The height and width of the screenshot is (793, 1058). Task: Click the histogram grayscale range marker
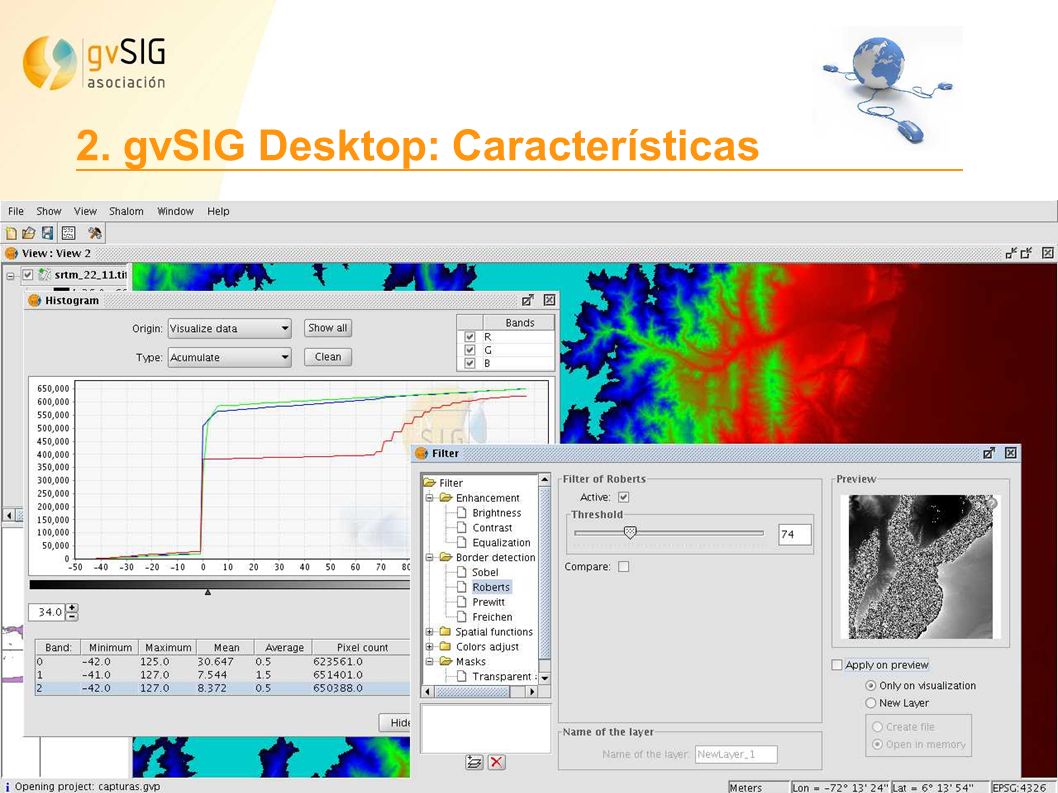(208, 592)
